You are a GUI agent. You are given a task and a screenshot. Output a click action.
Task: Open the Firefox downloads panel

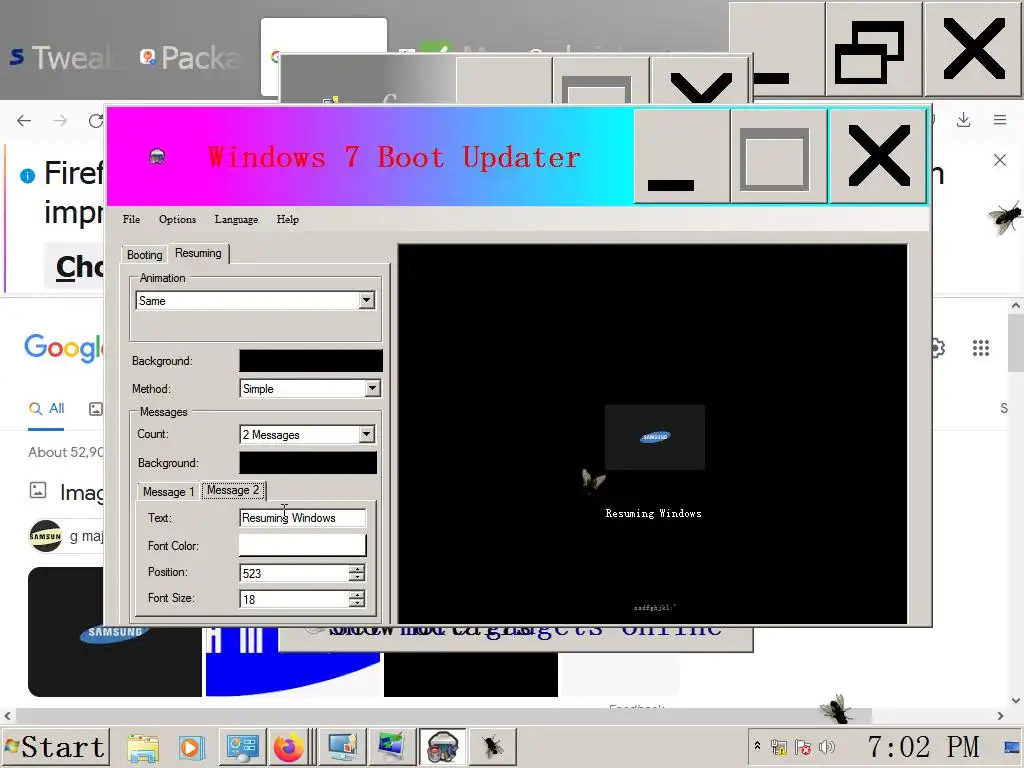[x=963, y=120]
